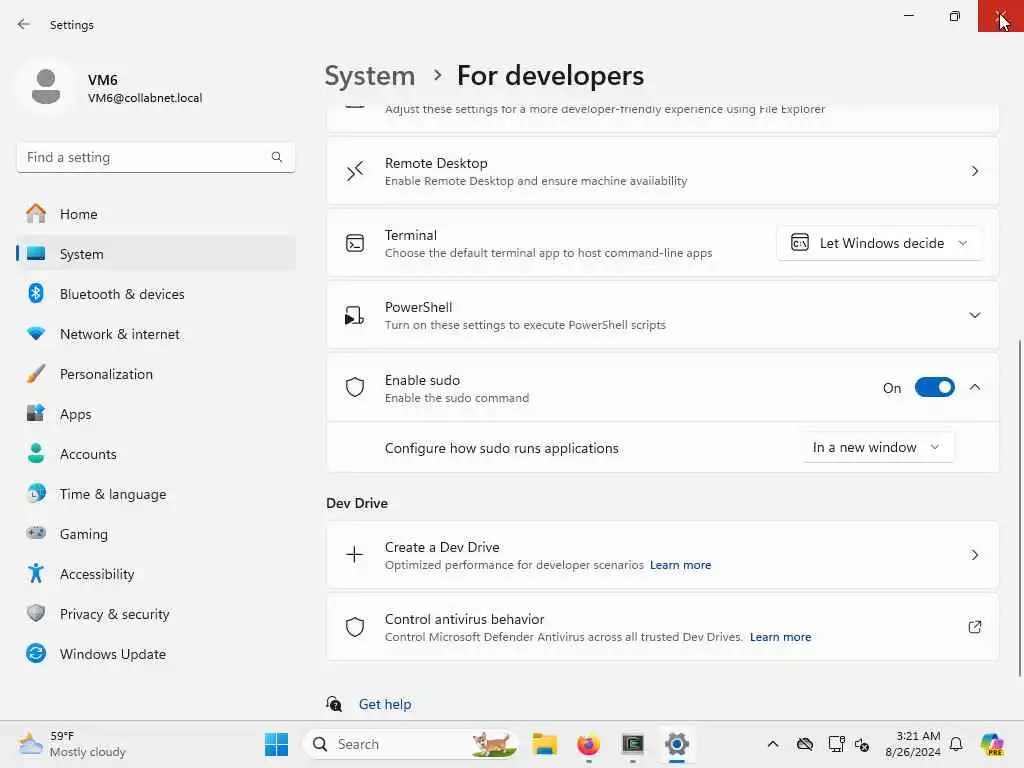The image size is (1024, 768).
Task: Open the Remote Desktop settings row
Action: (662, 171)
